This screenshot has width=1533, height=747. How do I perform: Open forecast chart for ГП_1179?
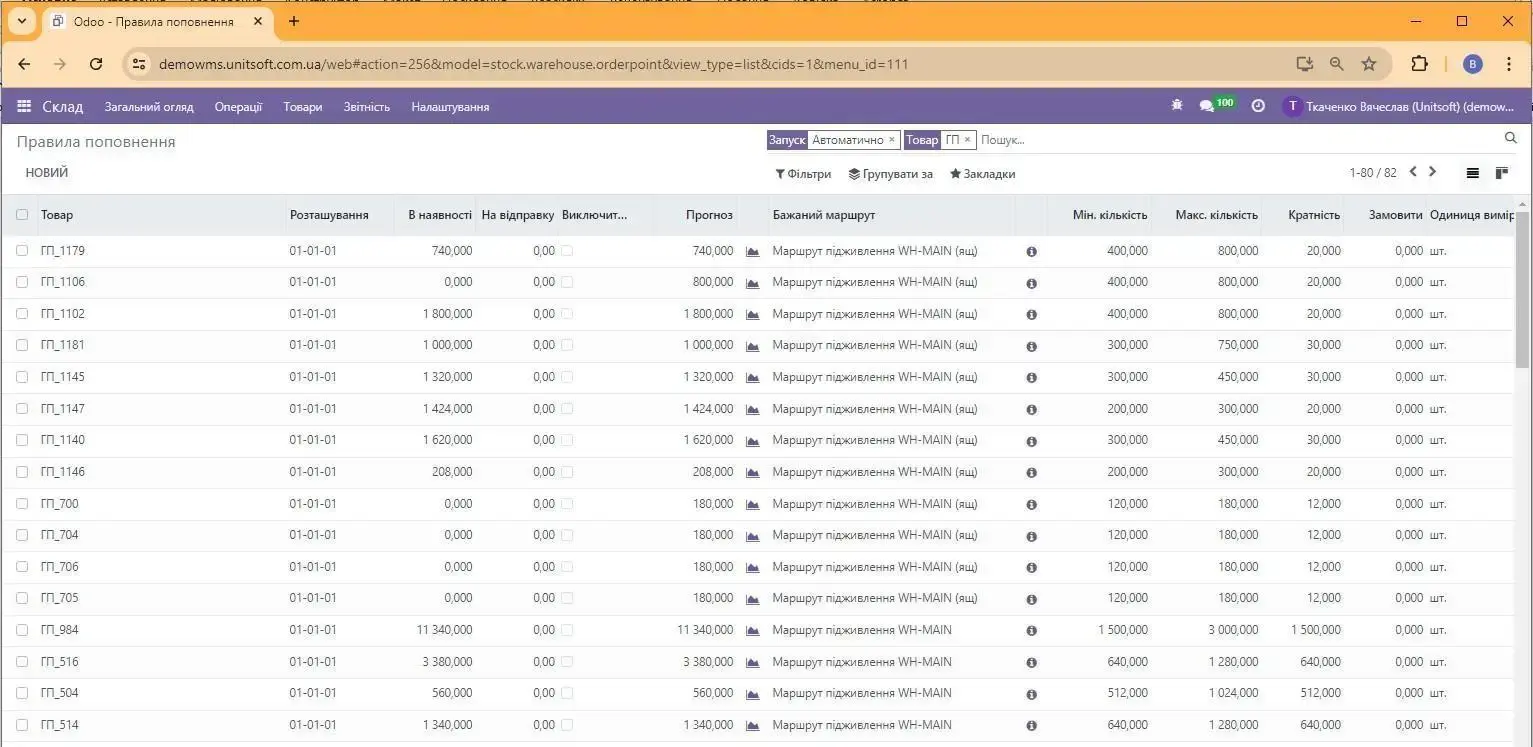tap(752, 251)
